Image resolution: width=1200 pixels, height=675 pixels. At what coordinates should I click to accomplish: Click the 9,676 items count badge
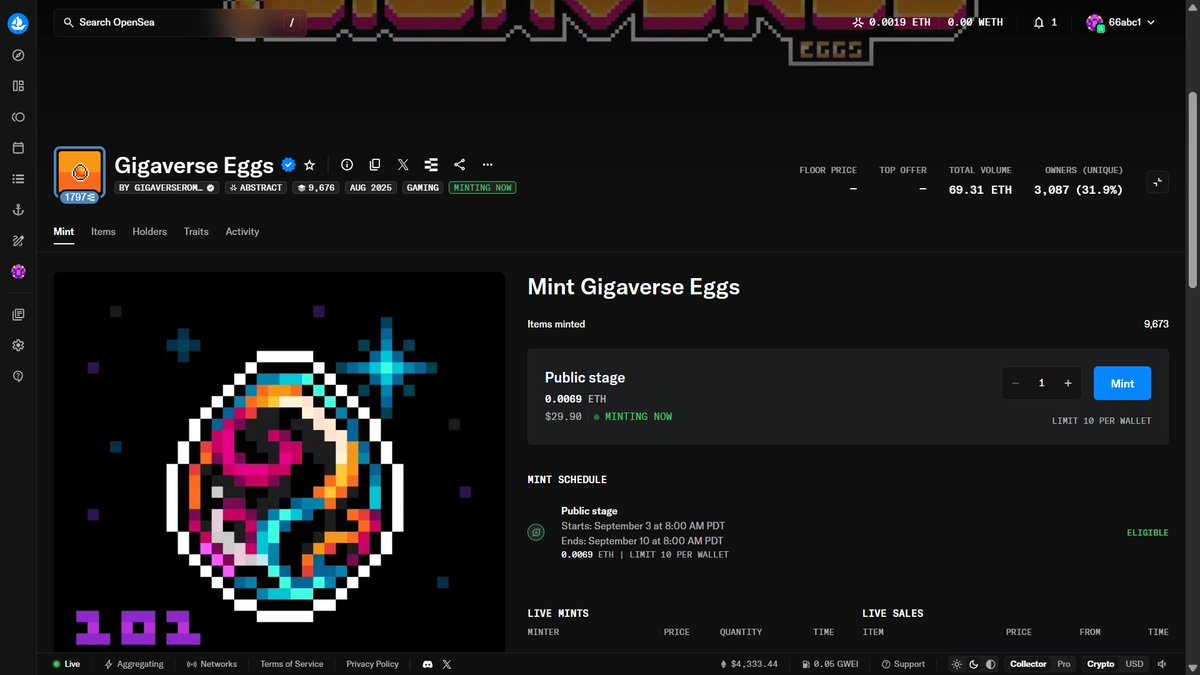(316, 188)
